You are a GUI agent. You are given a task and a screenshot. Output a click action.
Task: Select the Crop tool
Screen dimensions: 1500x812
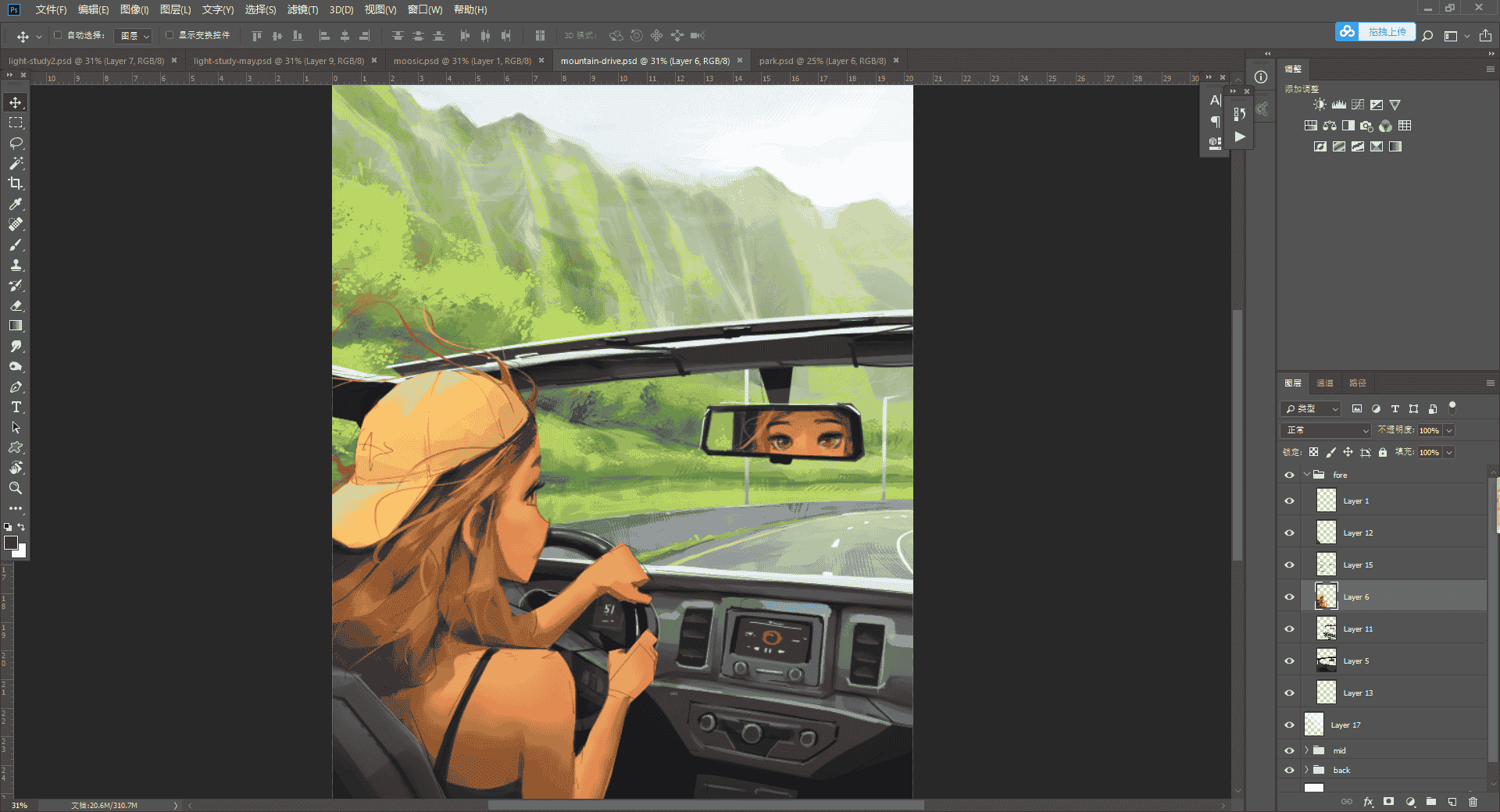[16, 183]
